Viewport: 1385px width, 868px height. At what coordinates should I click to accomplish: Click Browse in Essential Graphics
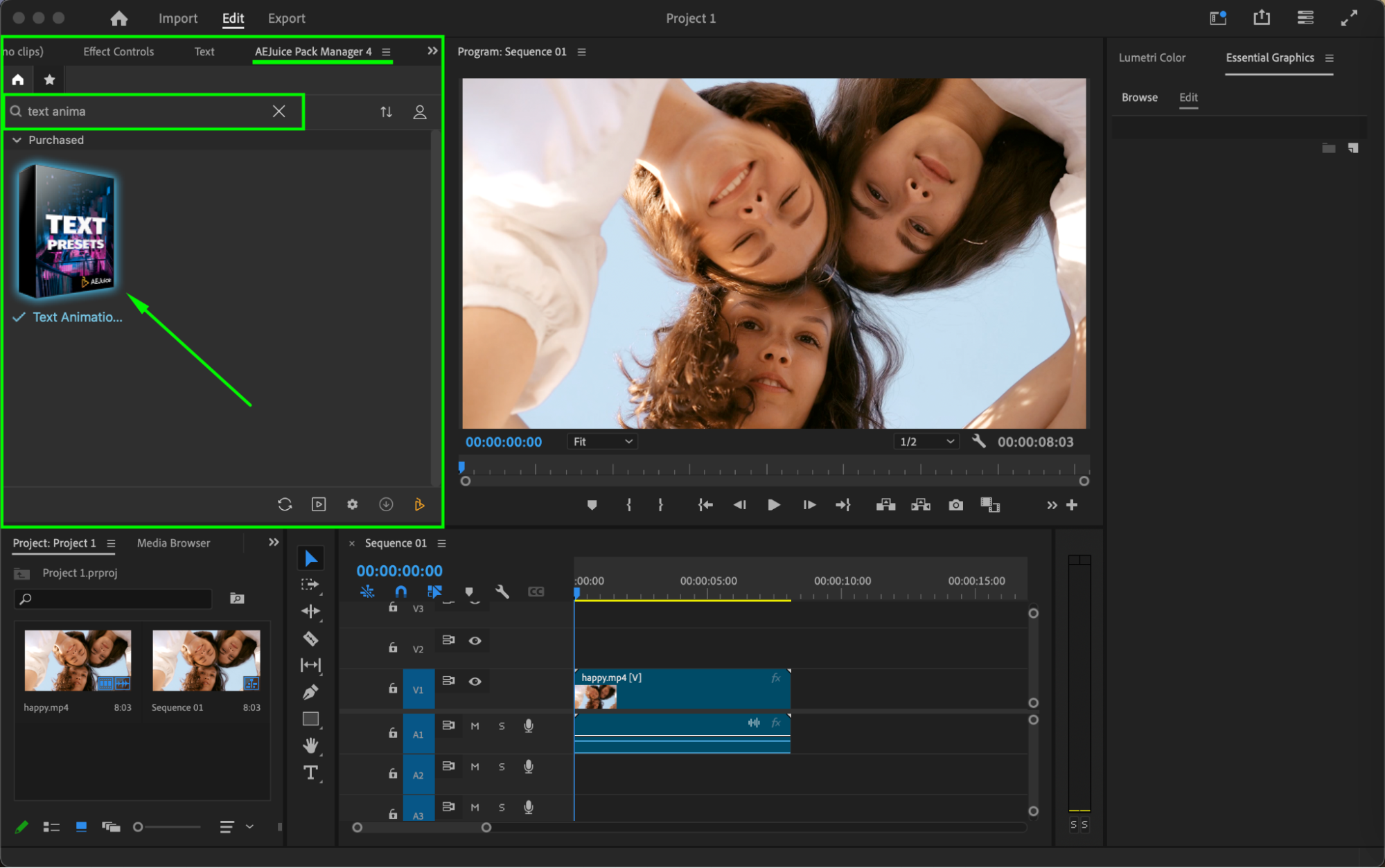point(1139,97)
